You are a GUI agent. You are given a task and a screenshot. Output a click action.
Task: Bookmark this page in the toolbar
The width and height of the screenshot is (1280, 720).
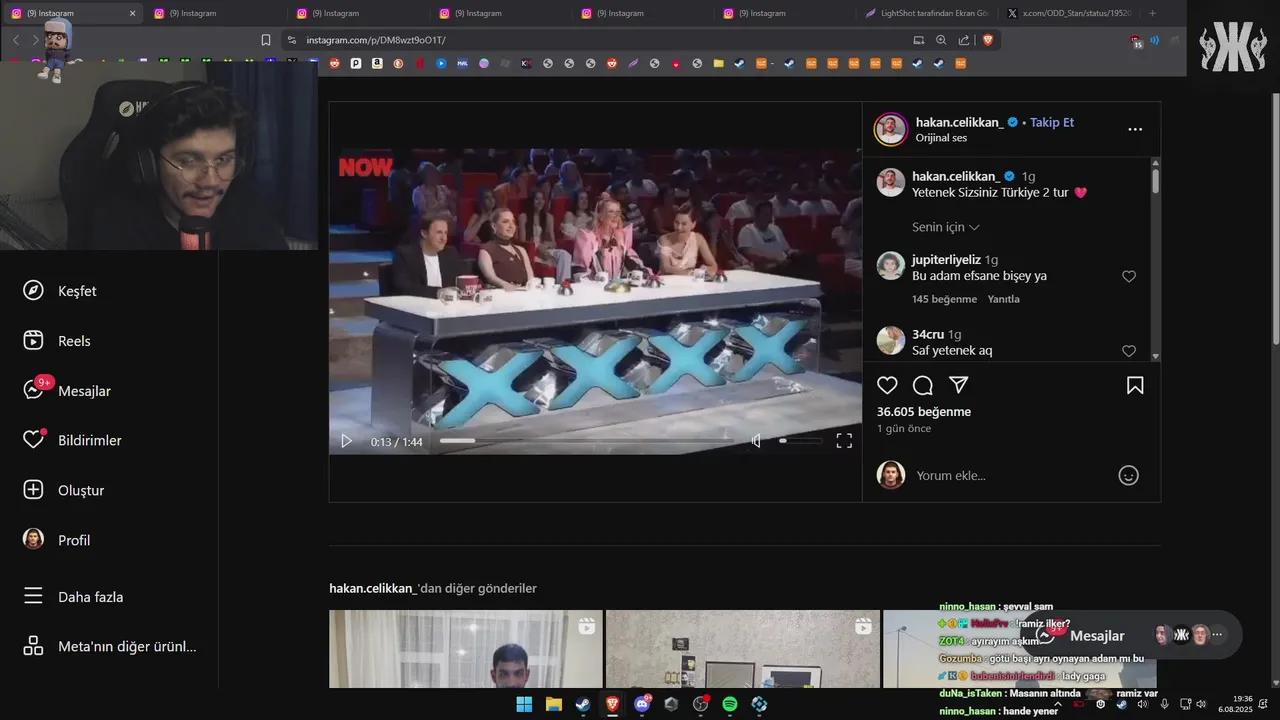(x=266, y=40)
